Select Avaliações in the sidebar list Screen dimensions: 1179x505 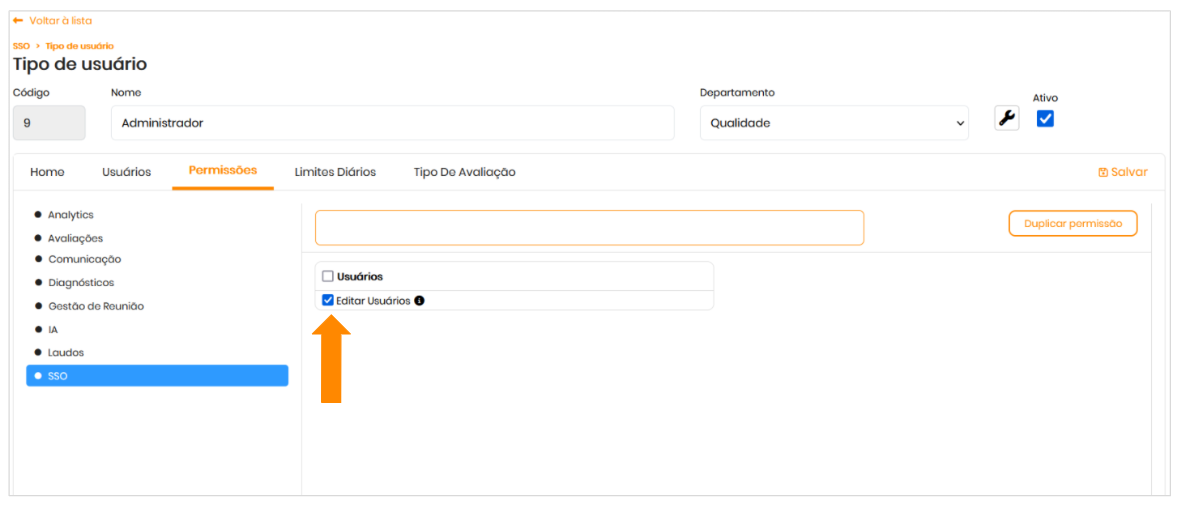pyautogui.click(x=75, y=238)
